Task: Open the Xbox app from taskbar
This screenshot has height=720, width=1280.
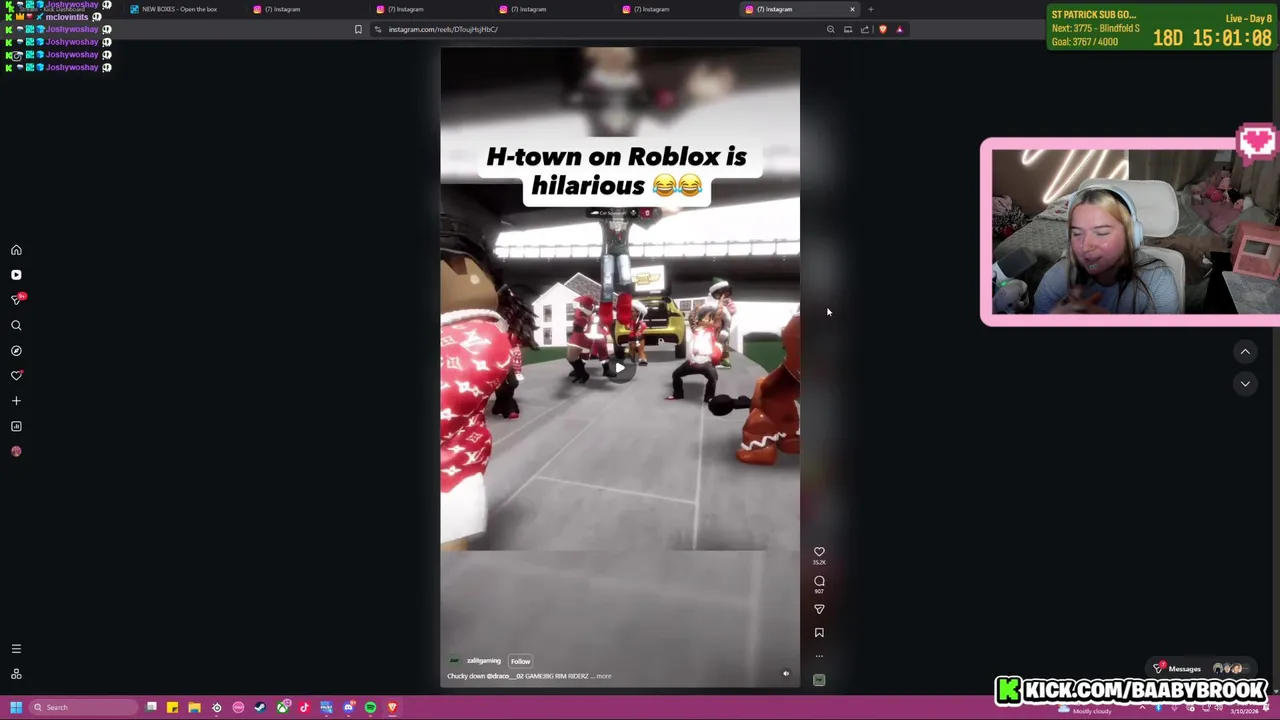Action: pyautogui.click(x=283, y=707)
